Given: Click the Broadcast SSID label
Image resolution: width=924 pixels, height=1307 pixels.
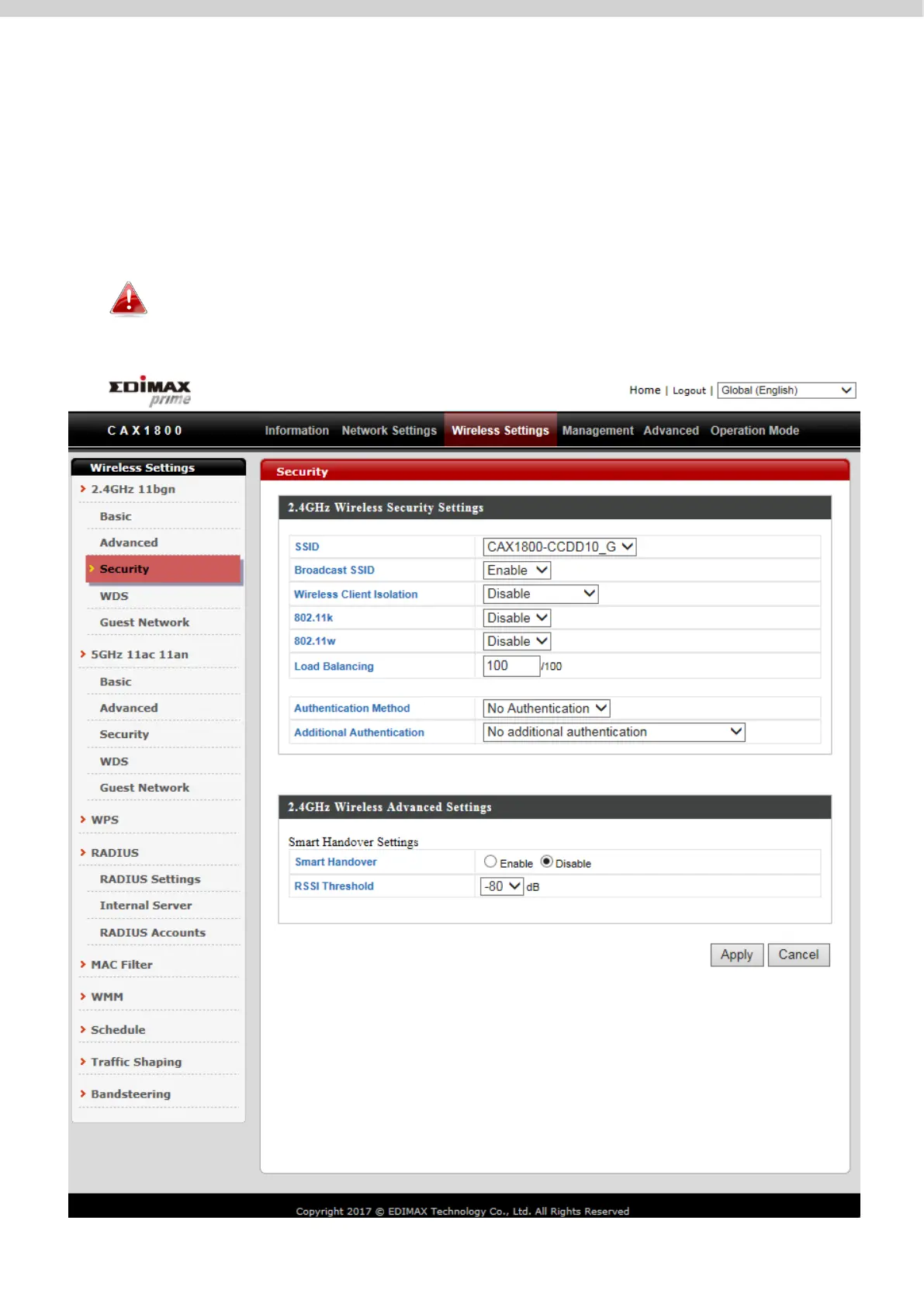Looking at the screenshot, I should tap(334, 570).
